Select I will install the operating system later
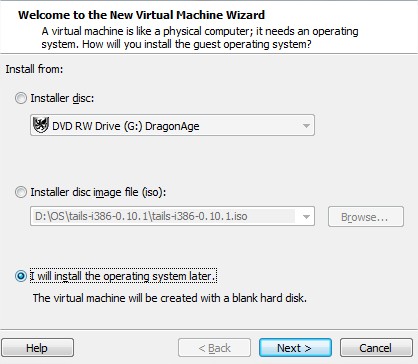This screenshot has height=364, width=418. 21,276
